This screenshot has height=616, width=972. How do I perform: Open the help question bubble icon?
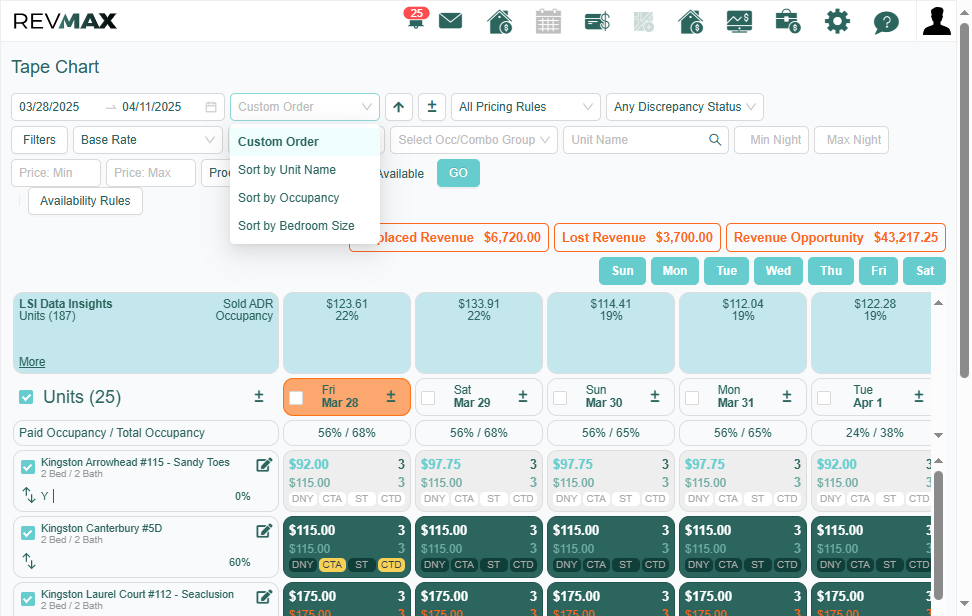point(886,23)
